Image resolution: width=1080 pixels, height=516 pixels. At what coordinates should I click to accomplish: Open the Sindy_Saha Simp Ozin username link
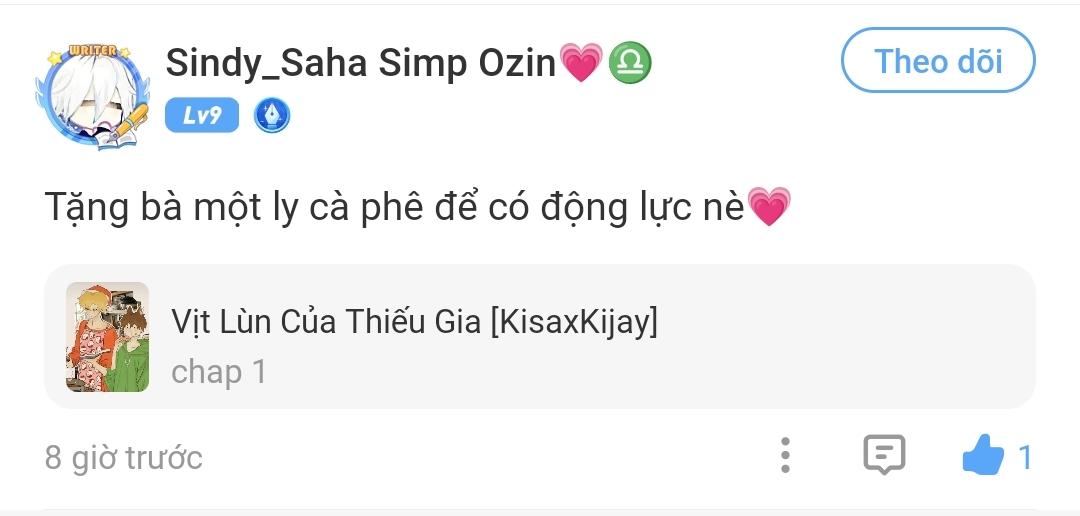click(360, 63)
